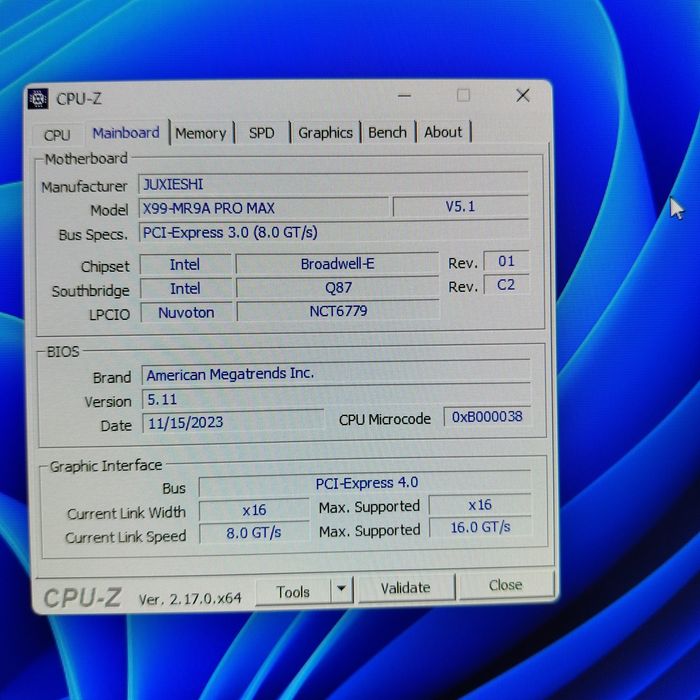Click the chipset Rev. 01 value
Viewport: 700px width, 700px height.
(506, 261)
